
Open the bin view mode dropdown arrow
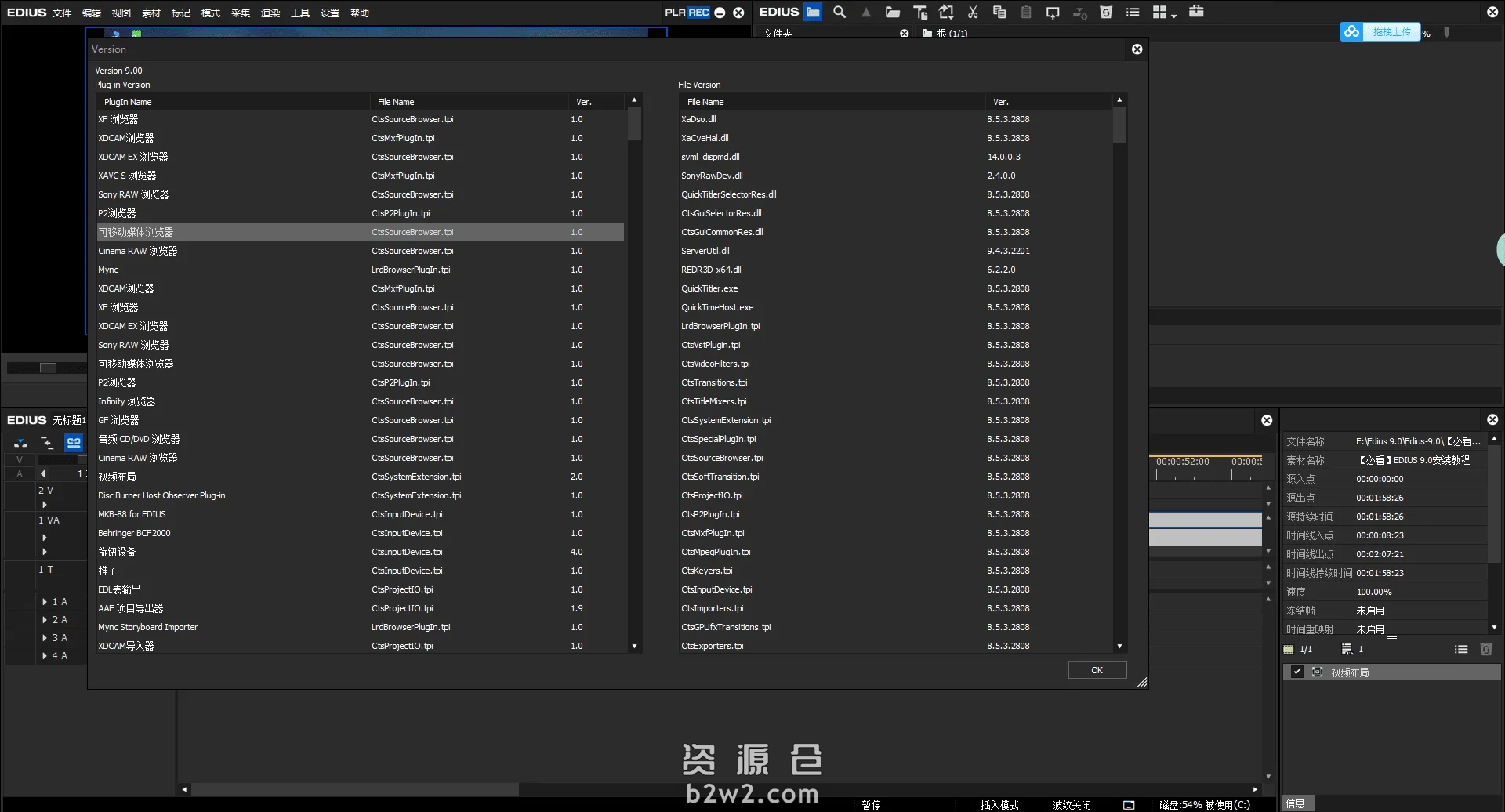(1174, 15)
